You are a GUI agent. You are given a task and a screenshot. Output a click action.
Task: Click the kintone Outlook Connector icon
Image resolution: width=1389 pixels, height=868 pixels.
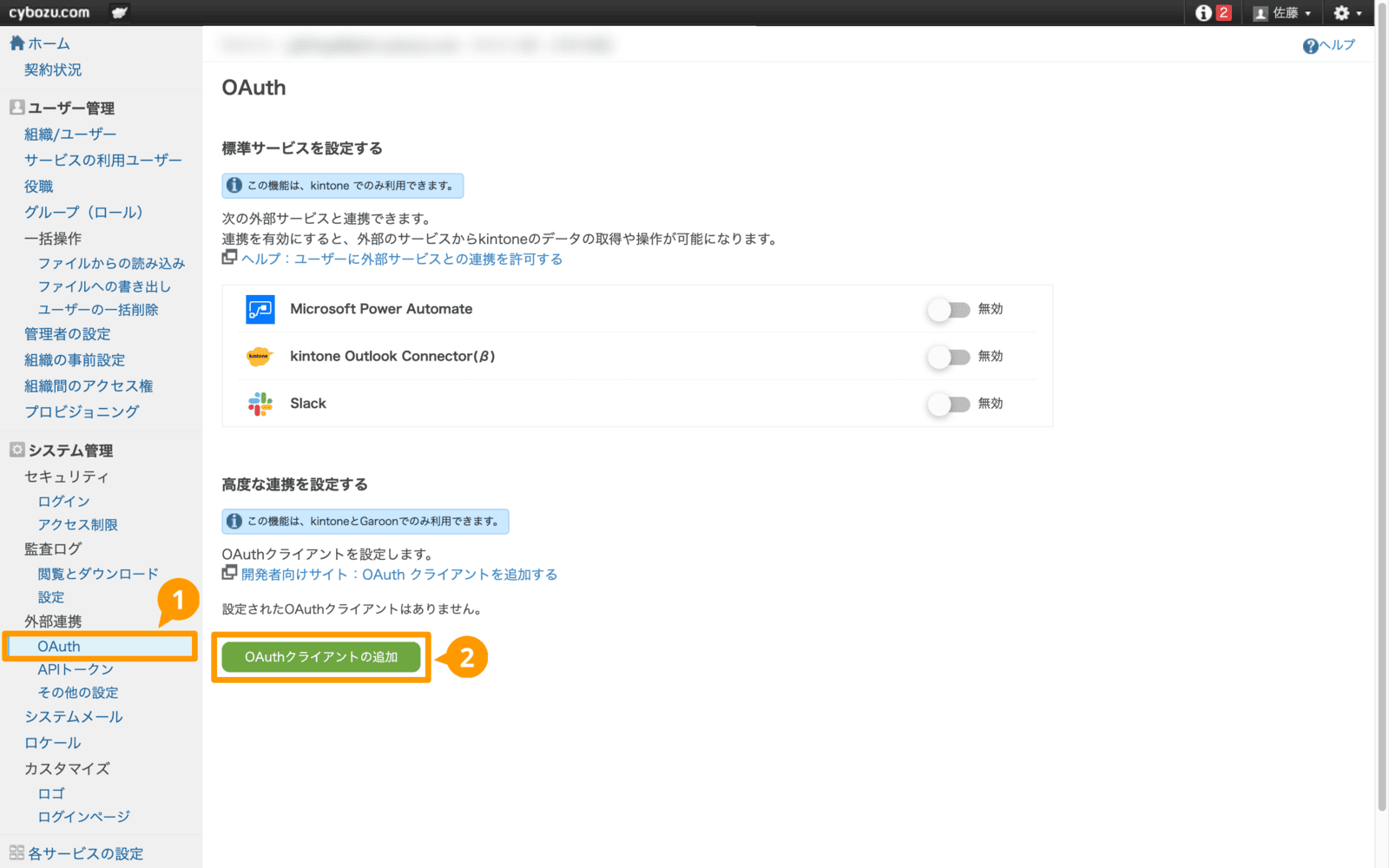click(260, 357)
